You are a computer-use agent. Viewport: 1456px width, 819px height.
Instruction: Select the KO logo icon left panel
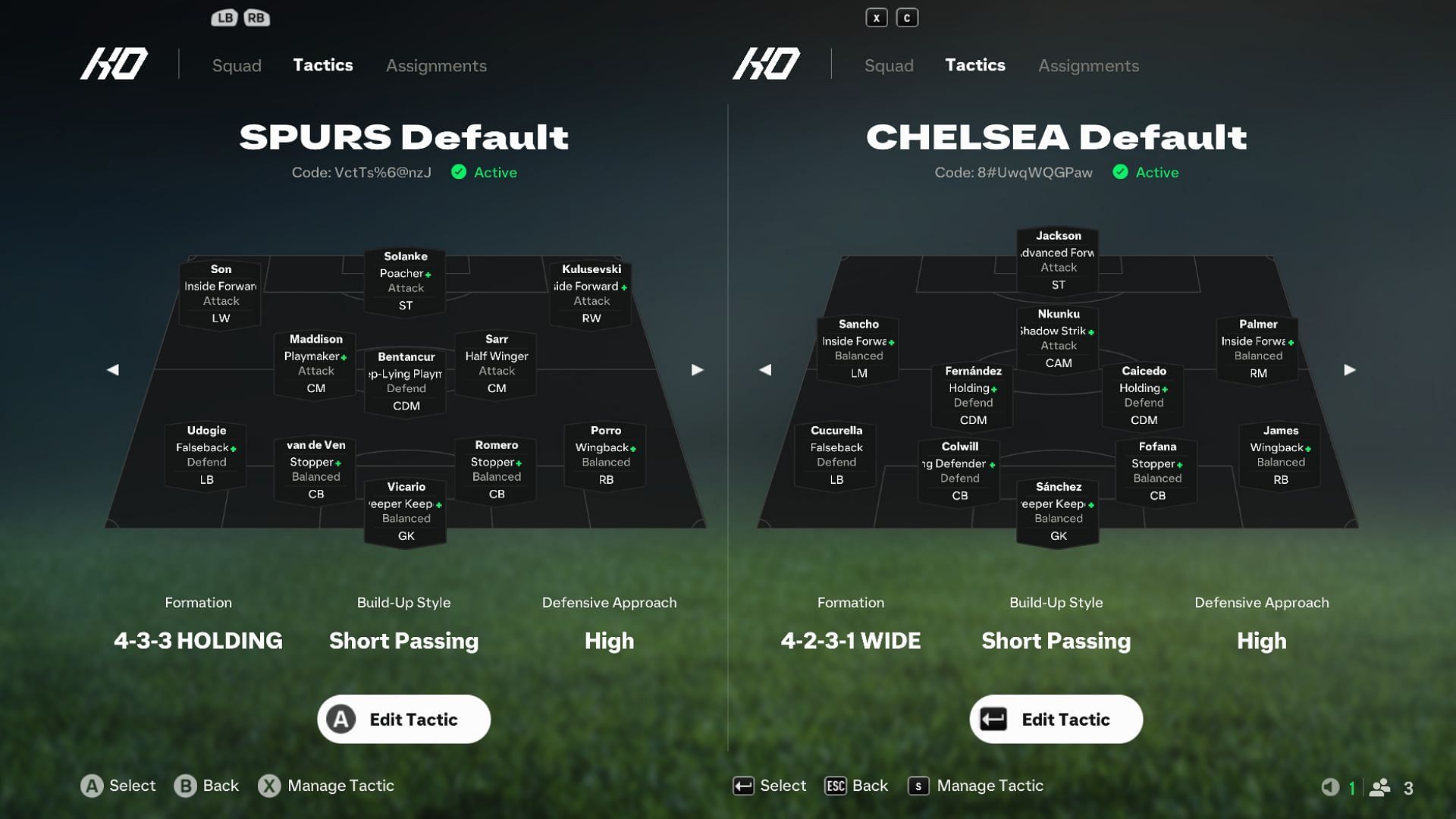click(x=113, y=63)
